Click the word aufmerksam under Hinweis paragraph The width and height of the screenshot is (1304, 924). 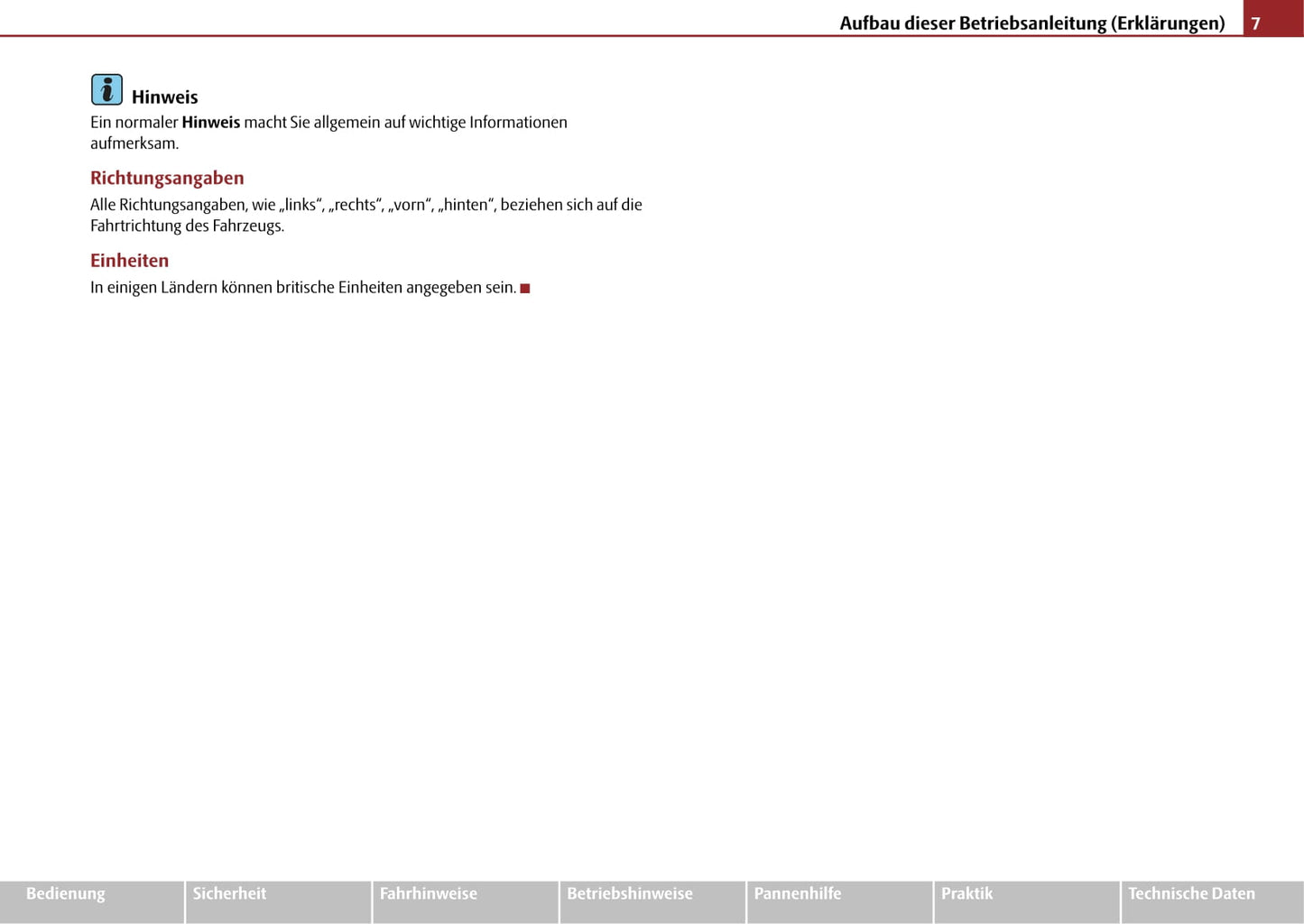click(134, 143)
